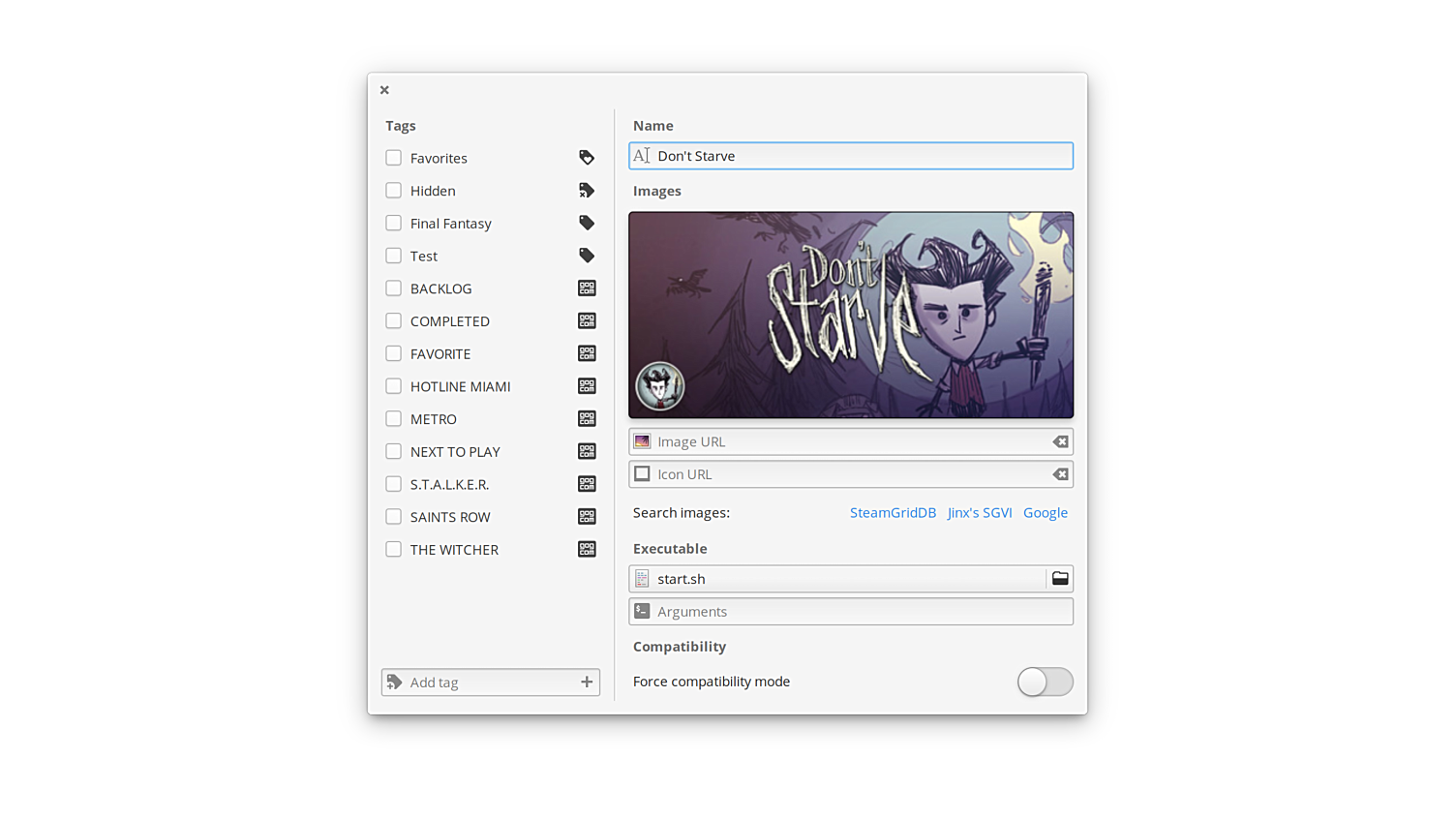
Task: Click the hidden tag icon beside Hidden
Action: tap(587, 191)
